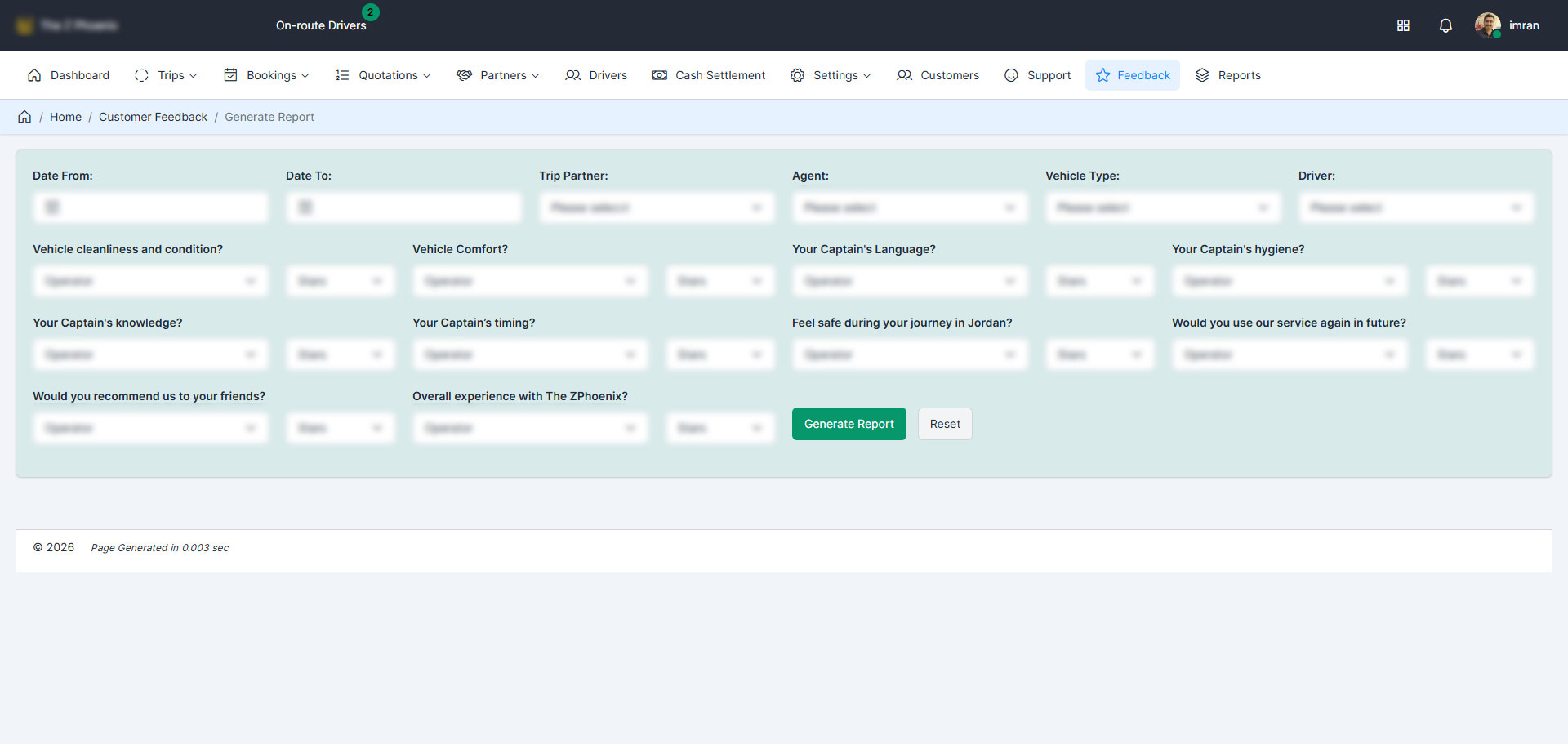Open the Driver select dropdown
Image resolution: width=1568 pixels, height=744 pixels.
click(1416, 207)
